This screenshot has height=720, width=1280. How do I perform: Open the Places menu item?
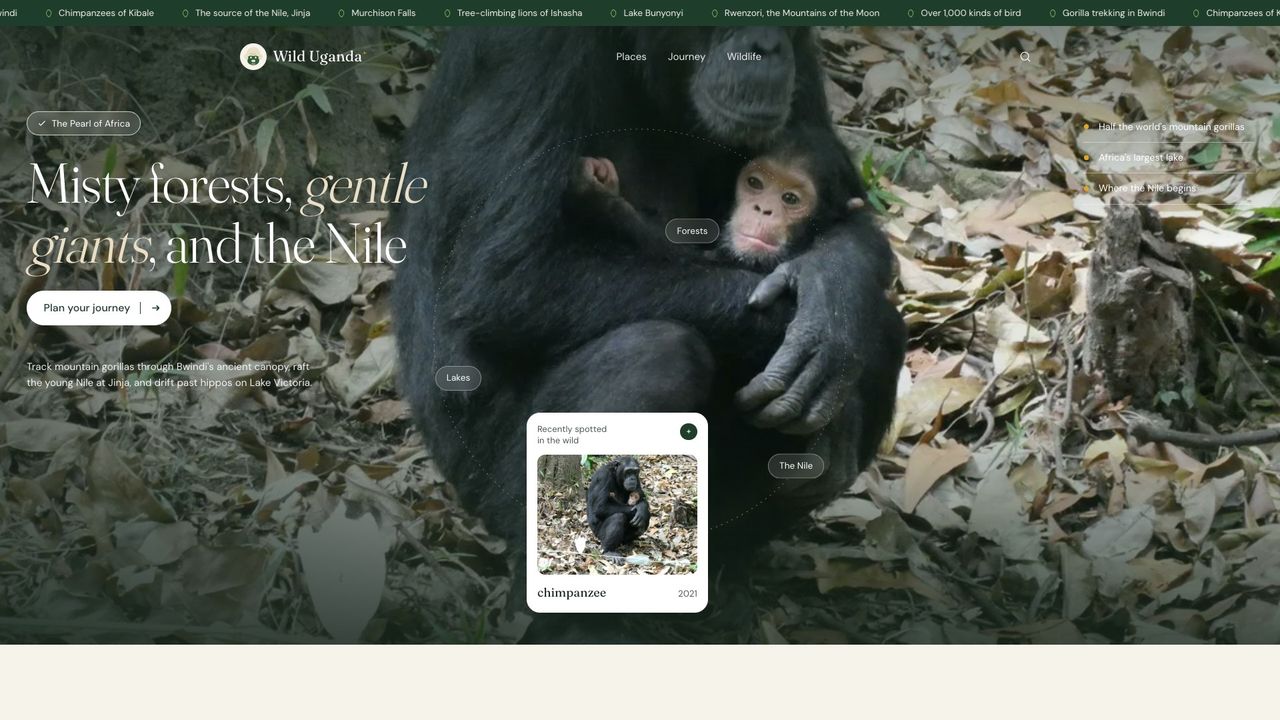(631, 57)
